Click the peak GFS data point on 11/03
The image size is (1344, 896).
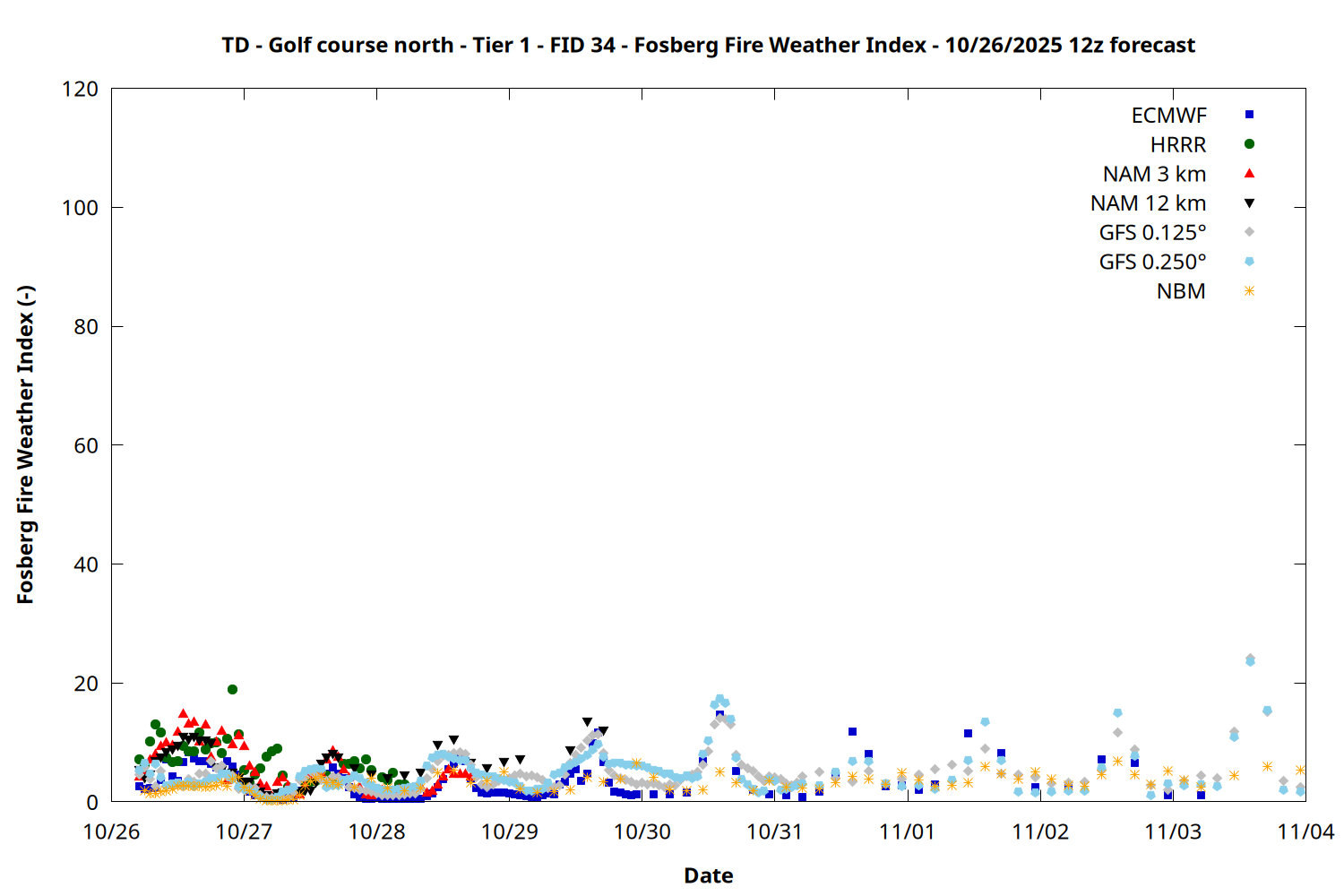point(1250,659)
